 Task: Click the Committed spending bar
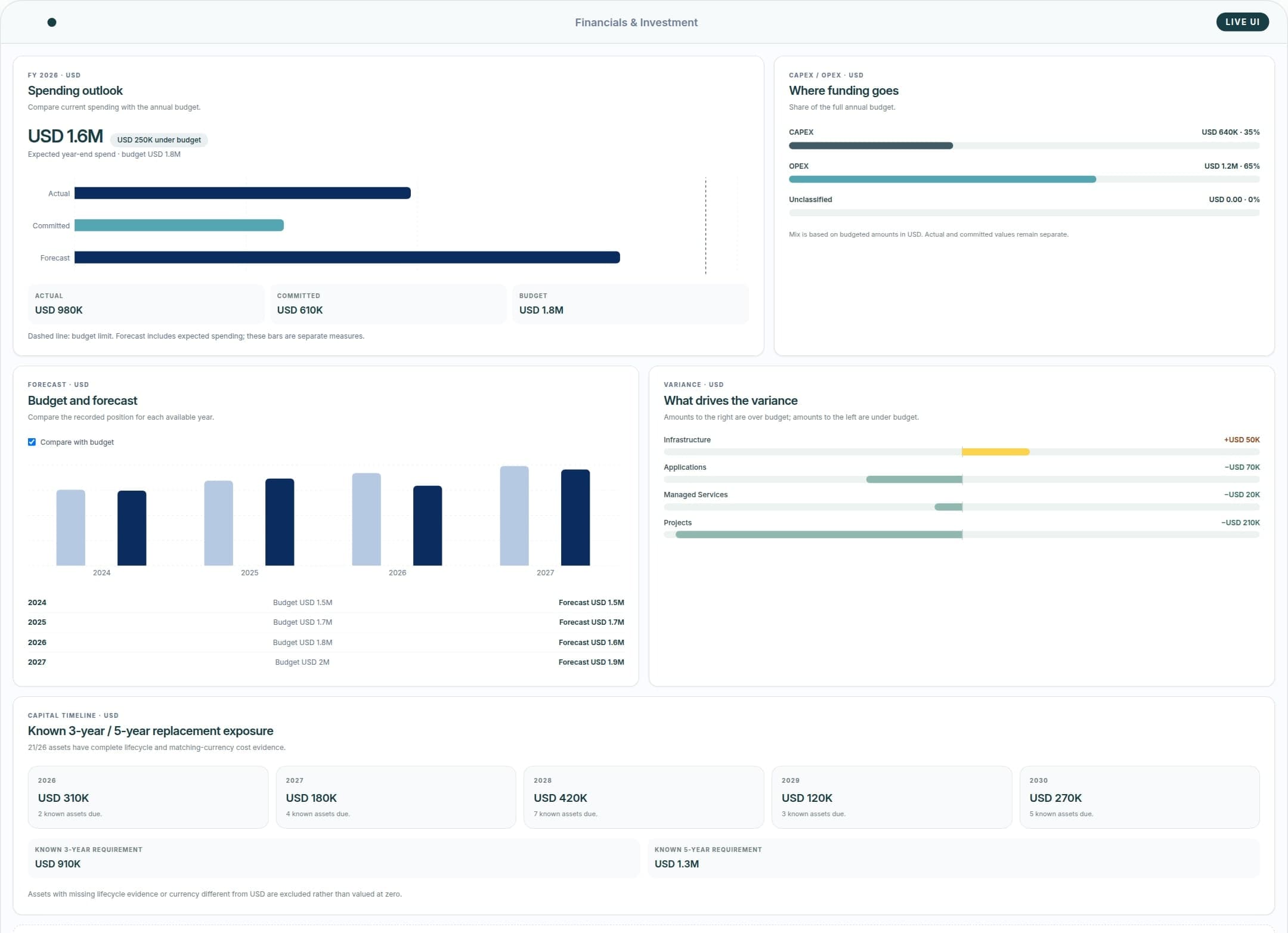coord(179,225)
